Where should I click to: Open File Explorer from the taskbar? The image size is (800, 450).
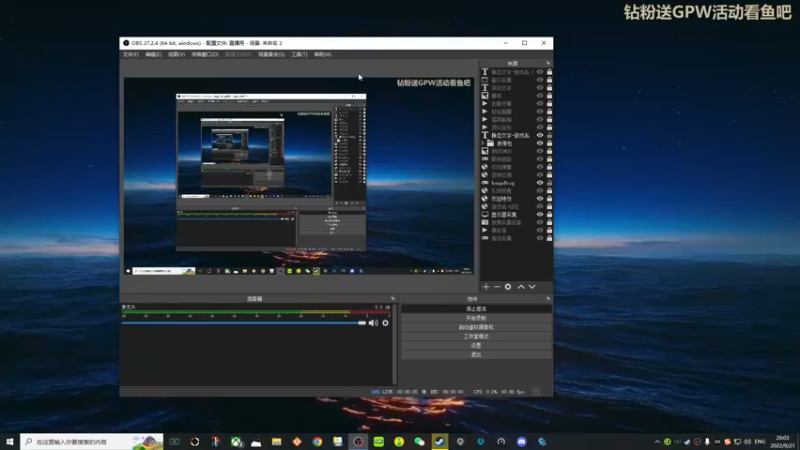tap(277, 442)
